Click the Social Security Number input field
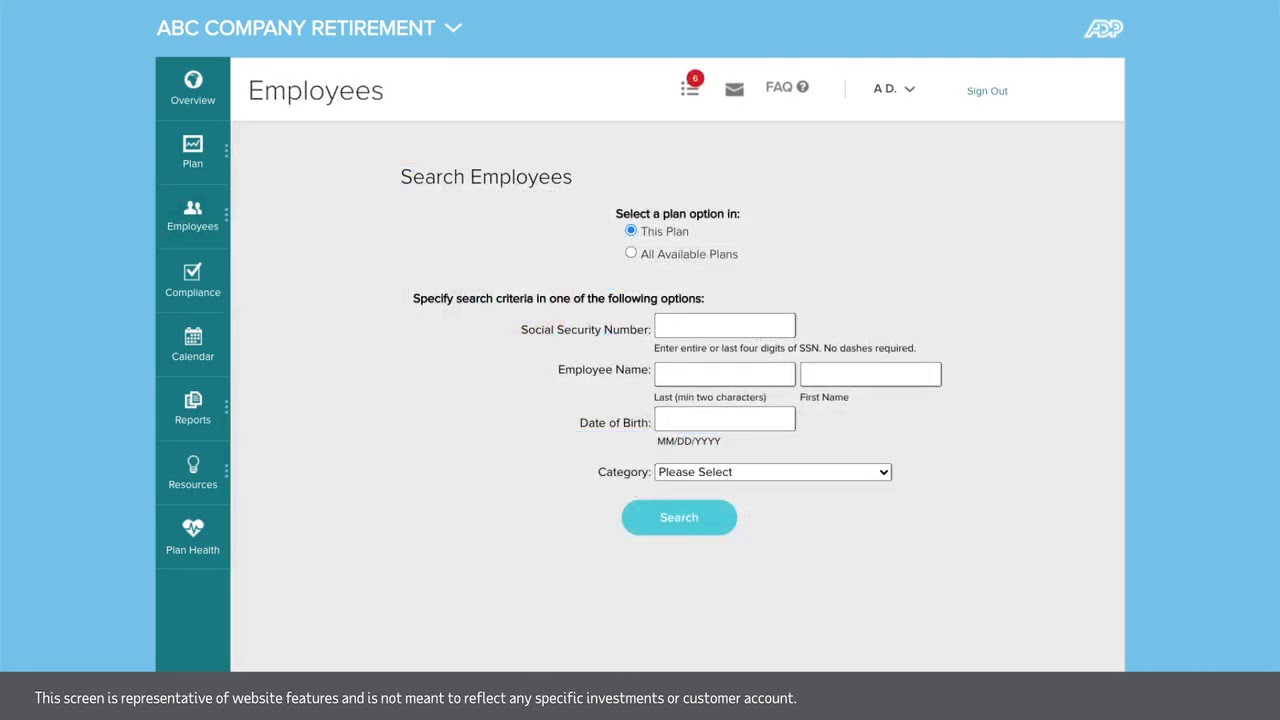Image resolution: width=1280 pixels, height=720 pixels. pos(725,326)
